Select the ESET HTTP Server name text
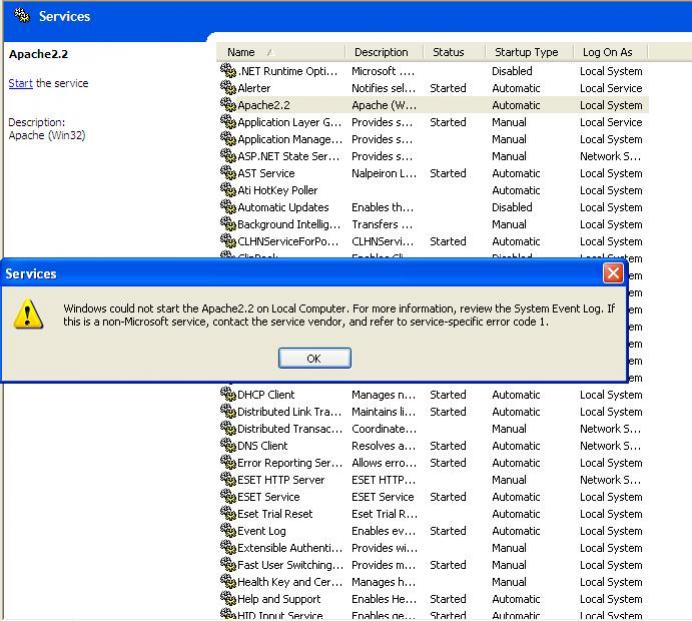Screen dimensions: 692x621 pos(281,480)
